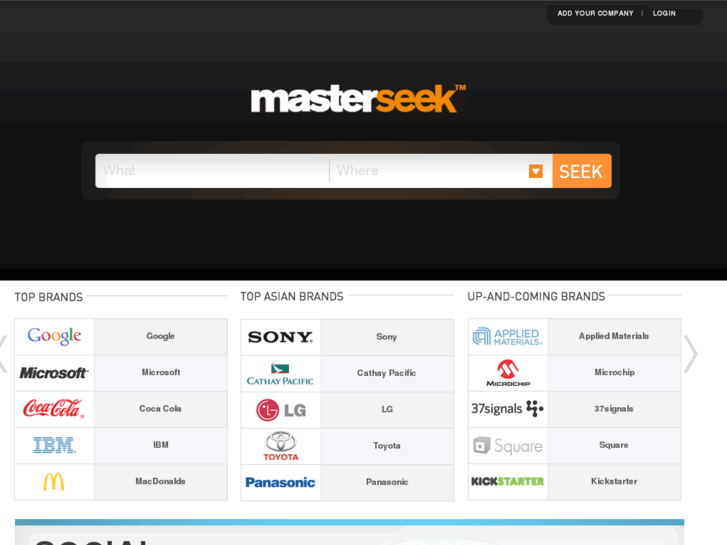Open the MacDonalds brand name link
Viewport: 727px width, 545px height.
[x=160, y=481]
